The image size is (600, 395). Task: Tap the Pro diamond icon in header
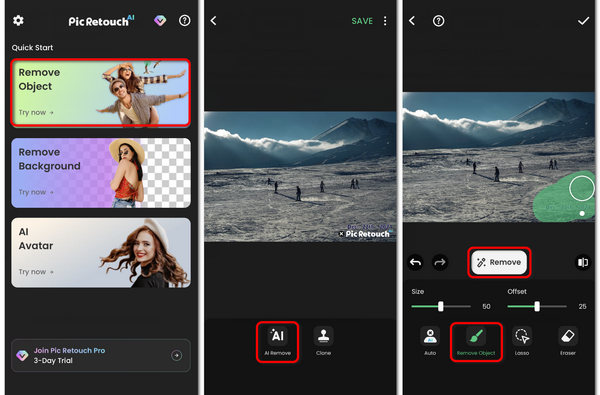160,21
